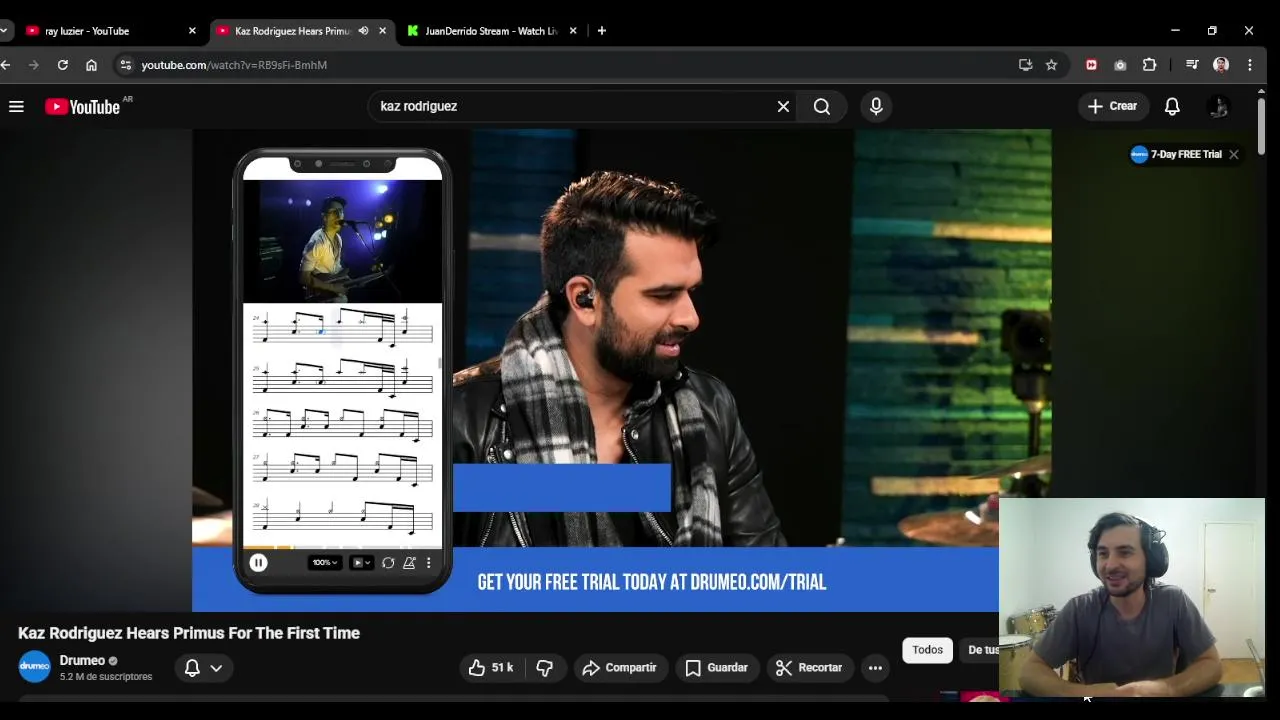Dismiss the 7-Day FREE Trial card

click(x=1233, y=154)
